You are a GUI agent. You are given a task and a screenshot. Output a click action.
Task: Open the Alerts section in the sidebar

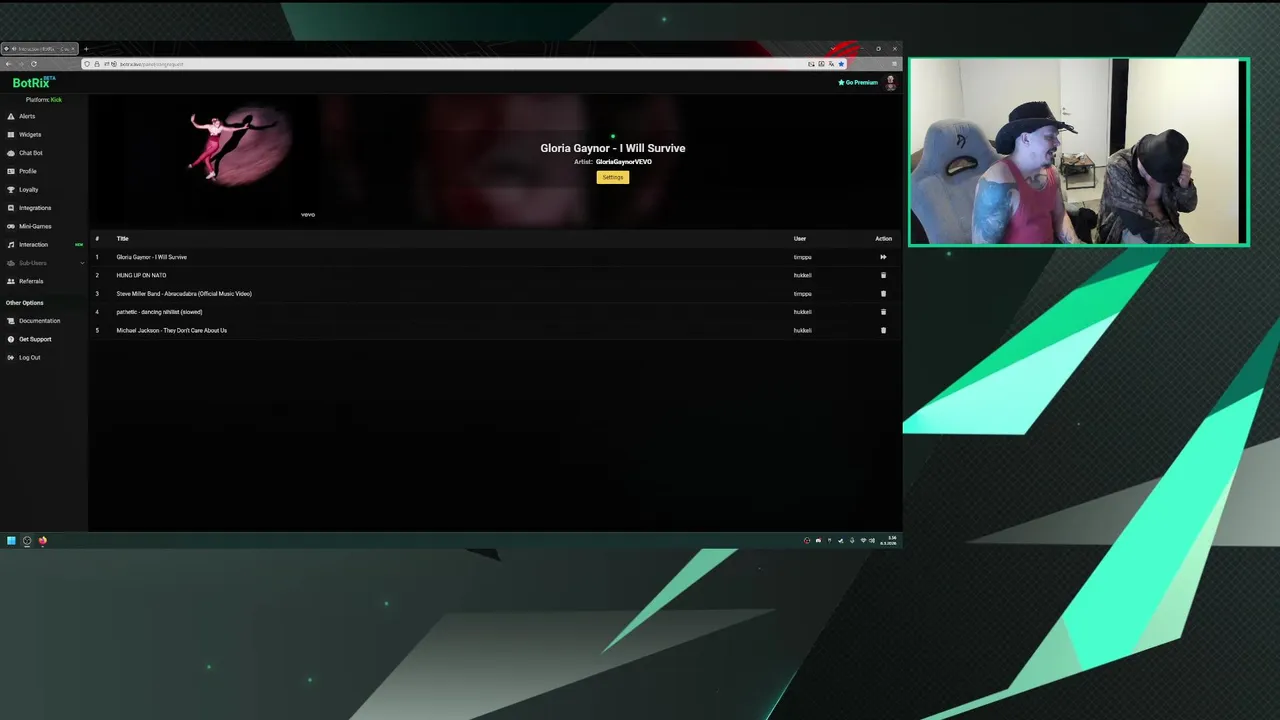[x=27, y=116]
